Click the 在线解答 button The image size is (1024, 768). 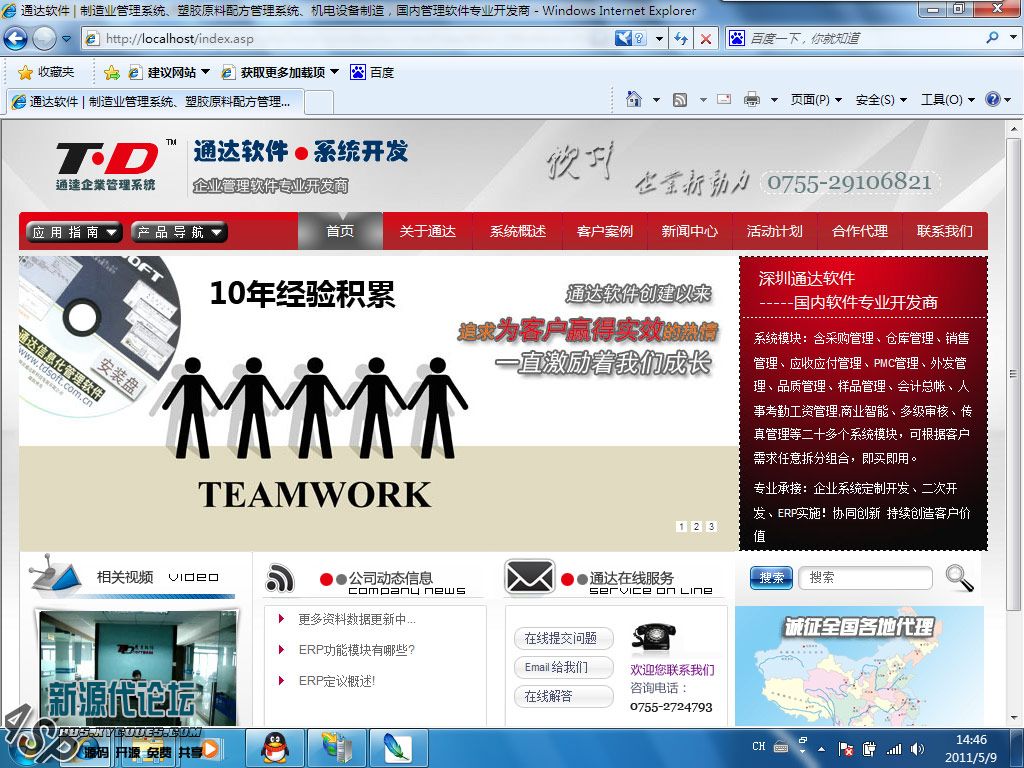click(x=564, y=696)
